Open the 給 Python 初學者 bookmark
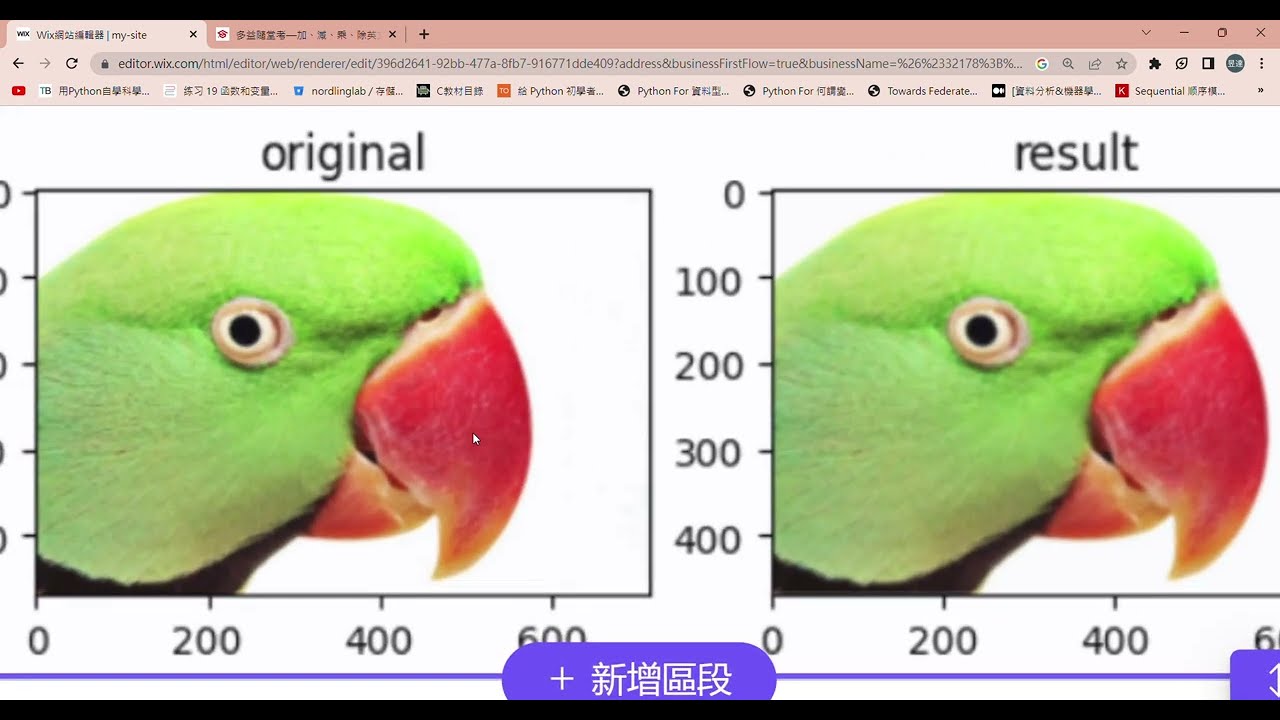The image size is (1280, 720). [x=551, y=90]
